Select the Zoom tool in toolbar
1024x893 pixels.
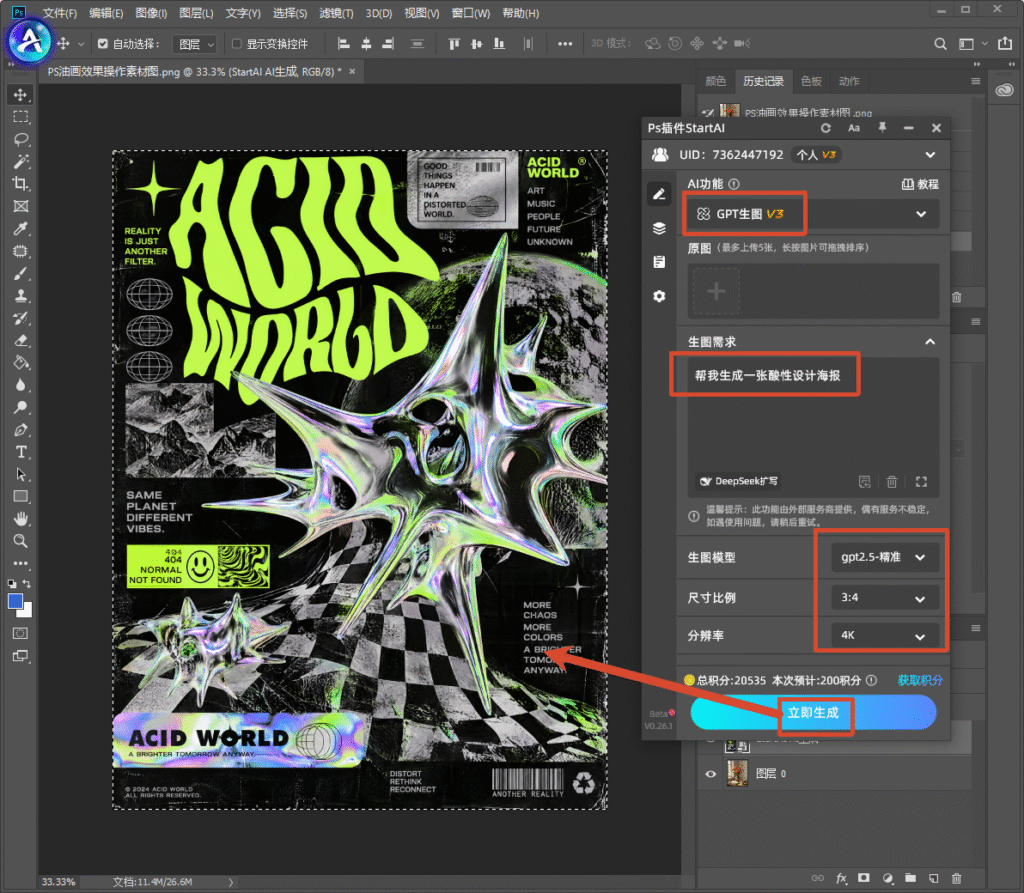tap(21, 541)
